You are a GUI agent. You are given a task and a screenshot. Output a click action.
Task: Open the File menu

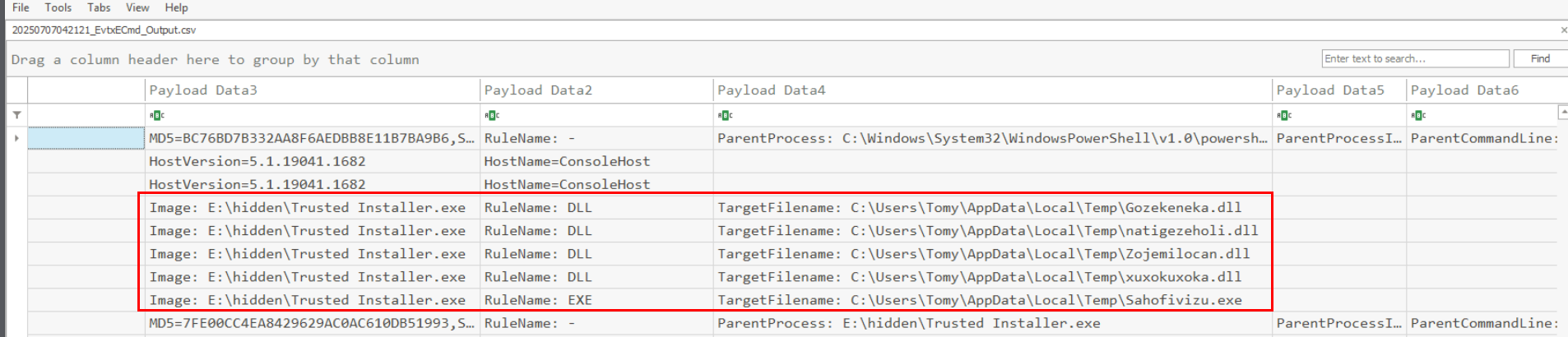pos(21,7)
